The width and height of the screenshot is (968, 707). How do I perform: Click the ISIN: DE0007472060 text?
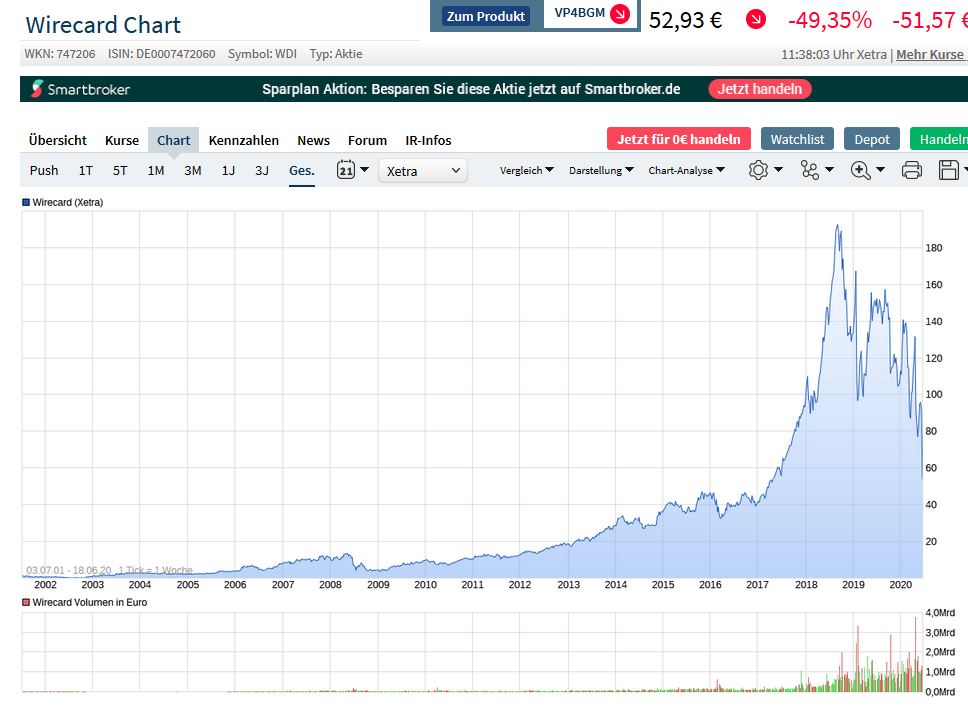point(162,54)
